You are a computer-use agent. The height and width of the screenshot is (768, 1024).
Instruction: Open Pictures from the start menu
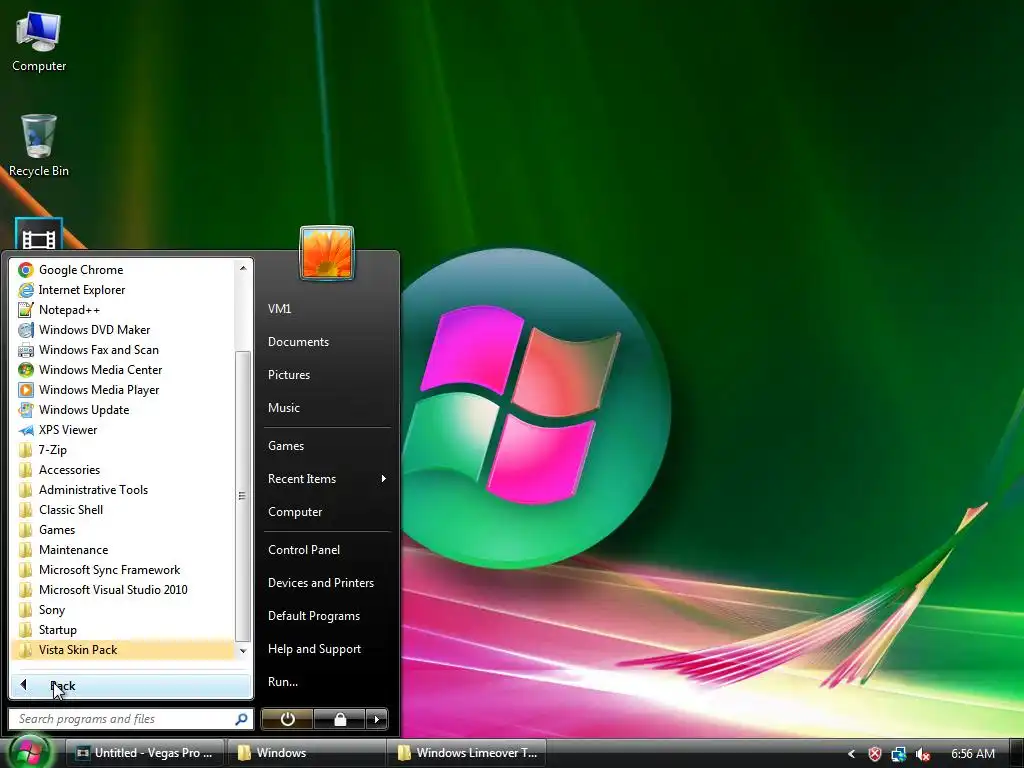pos(327,375)
